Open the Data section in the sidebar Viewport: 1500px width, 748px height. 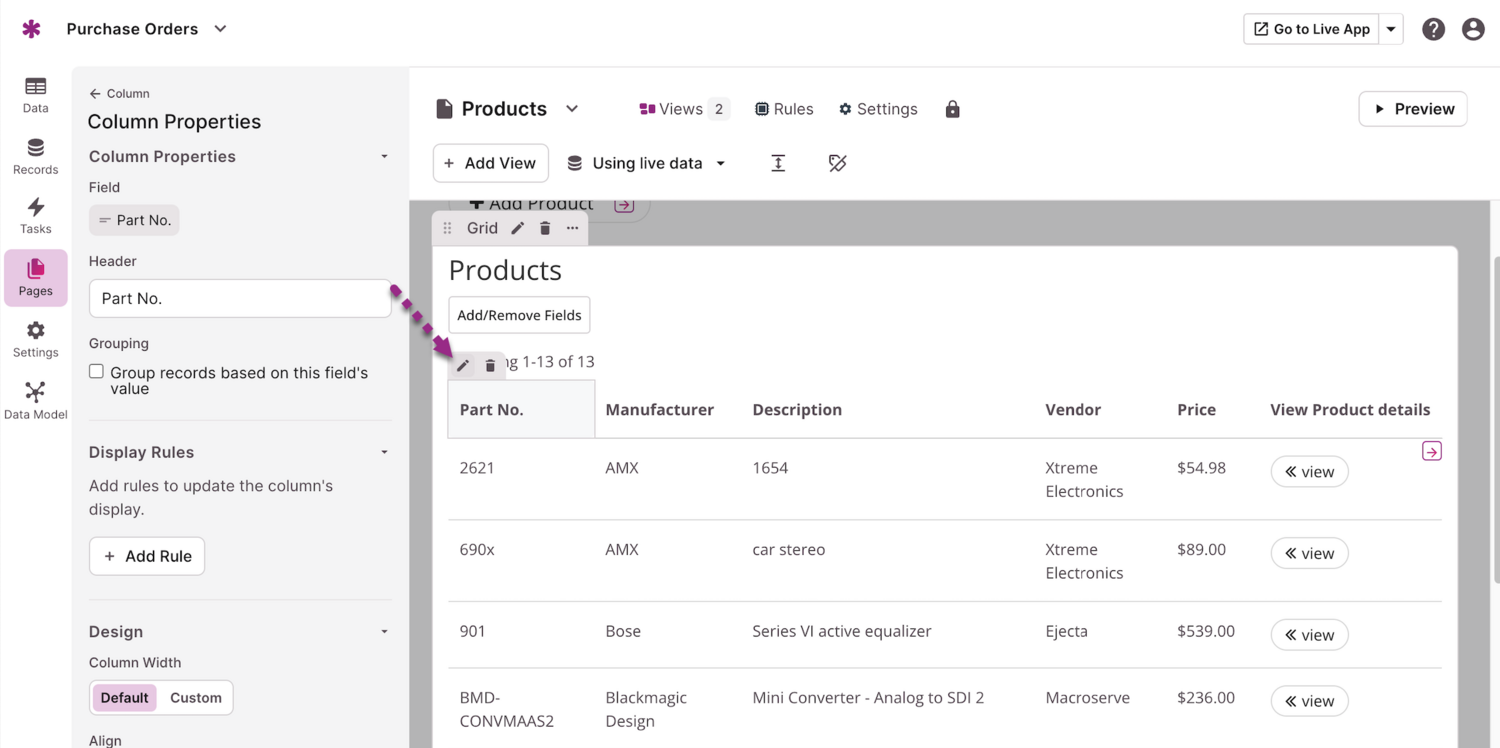pyautogui.click(x=35, y=95)
